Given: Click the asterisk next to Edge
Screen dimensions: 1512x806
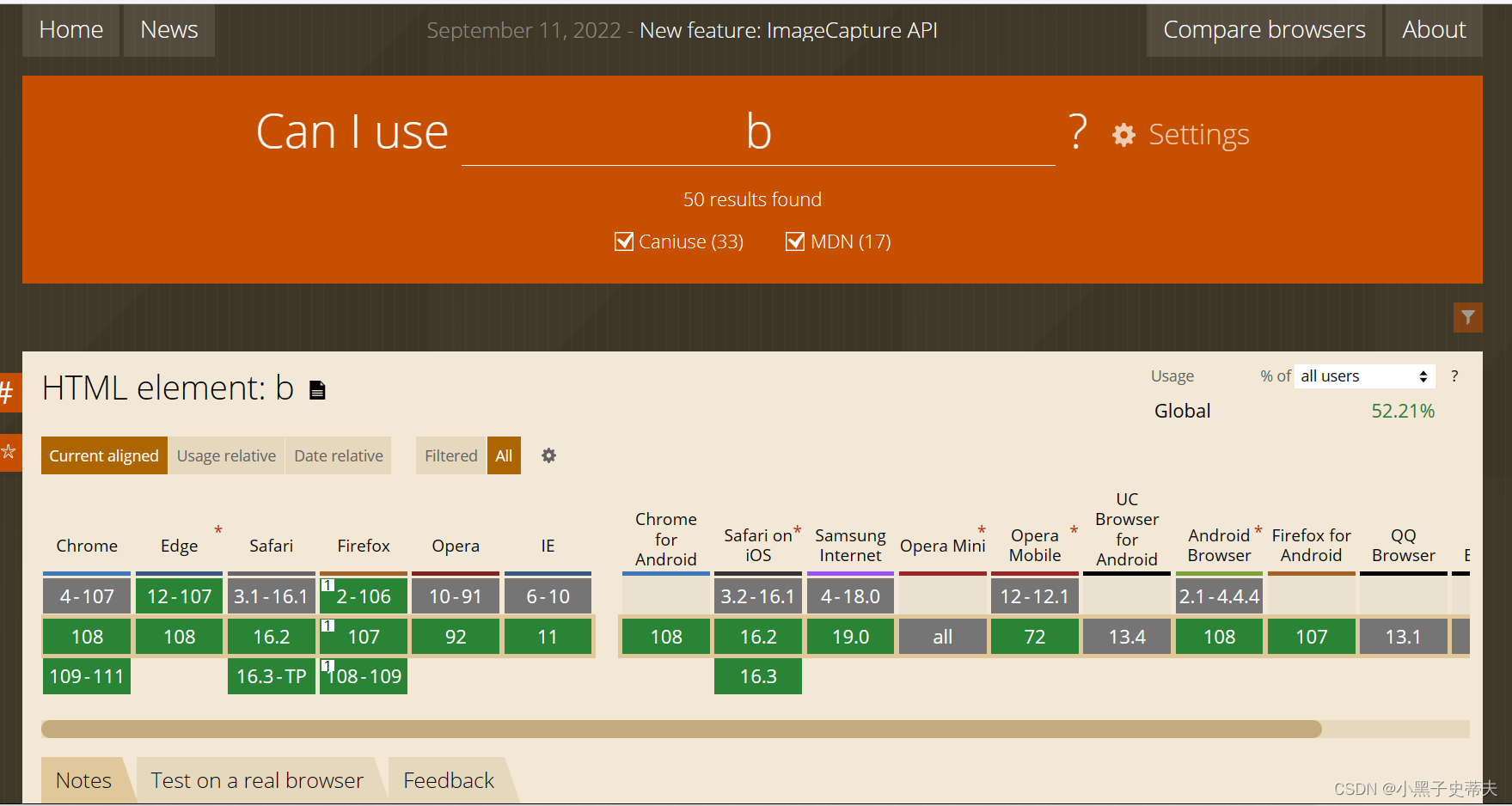Looking at the screenshot, I should click(x=218, y=530).
